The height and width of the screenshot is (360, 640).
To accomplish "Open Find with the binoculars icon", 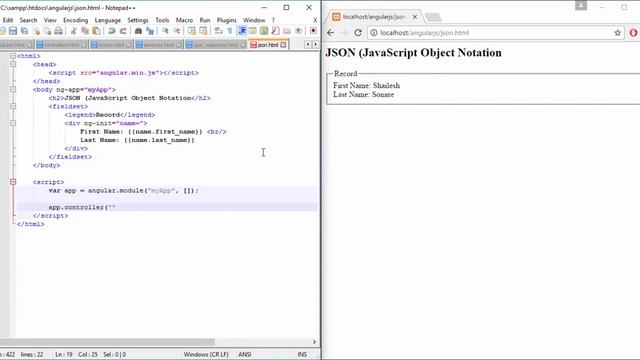I will 138,31.
